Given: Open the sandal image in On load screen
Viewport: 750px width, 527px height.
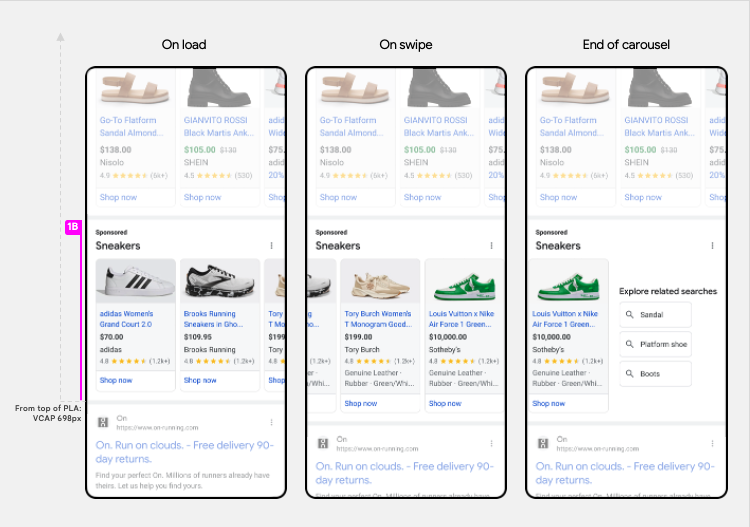Looking at the screenshot, I should (136, 88).
